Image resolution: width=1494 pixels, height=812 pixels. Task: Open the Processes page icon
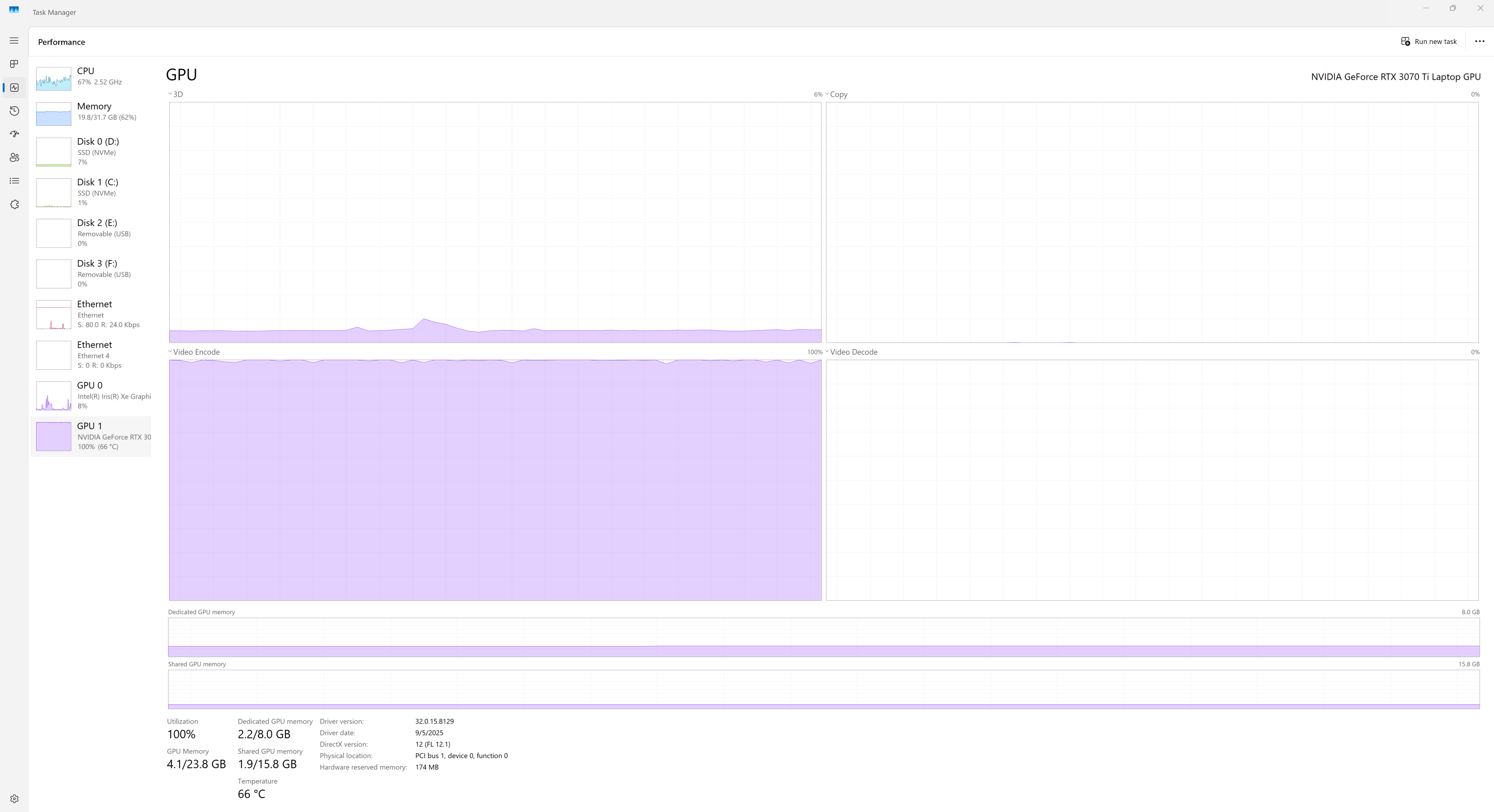tap(14, 64)
